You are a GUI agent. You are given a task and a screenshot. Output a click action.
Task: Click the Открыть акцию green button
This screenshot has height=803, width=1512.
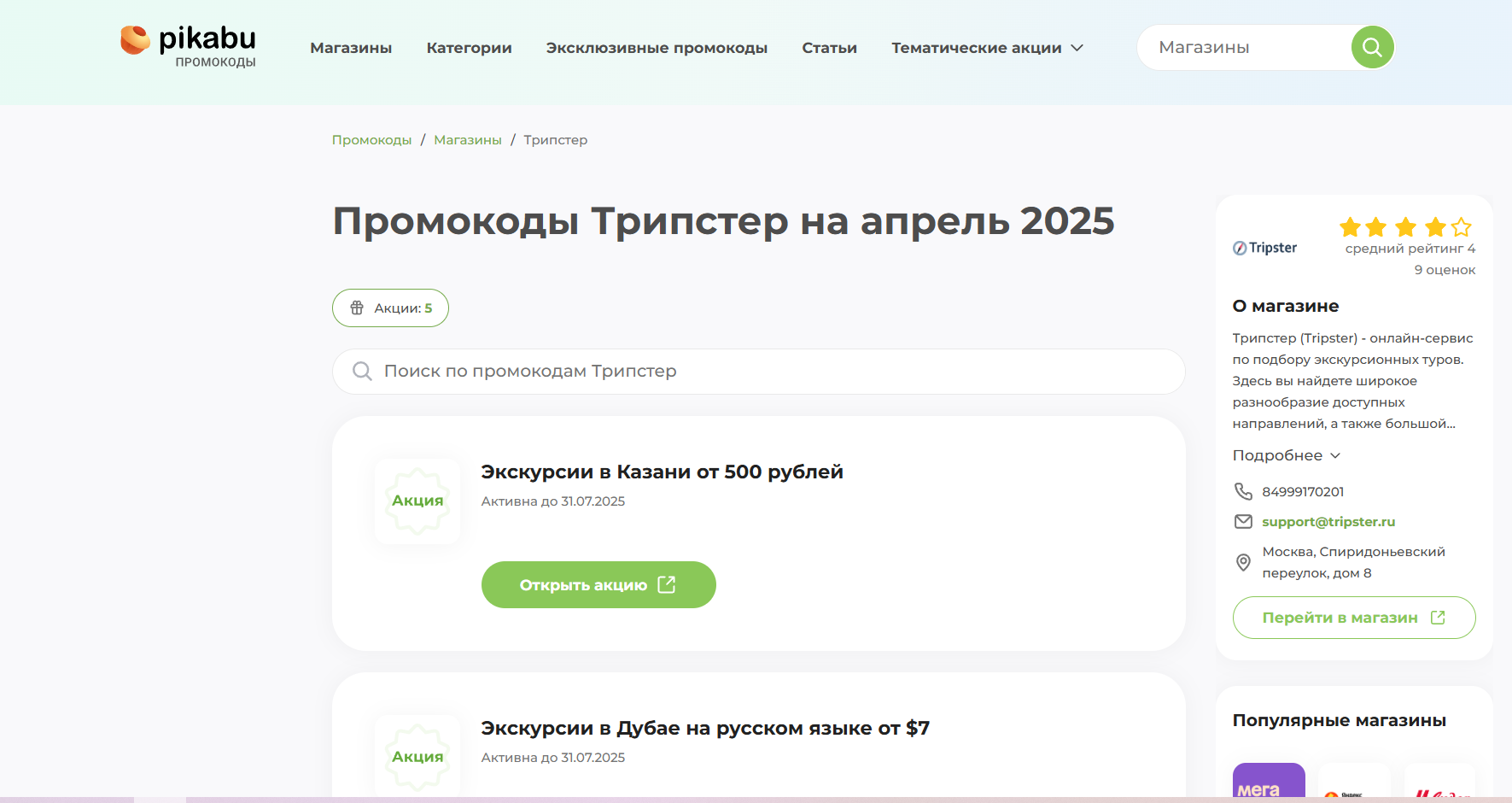[598, 584]
